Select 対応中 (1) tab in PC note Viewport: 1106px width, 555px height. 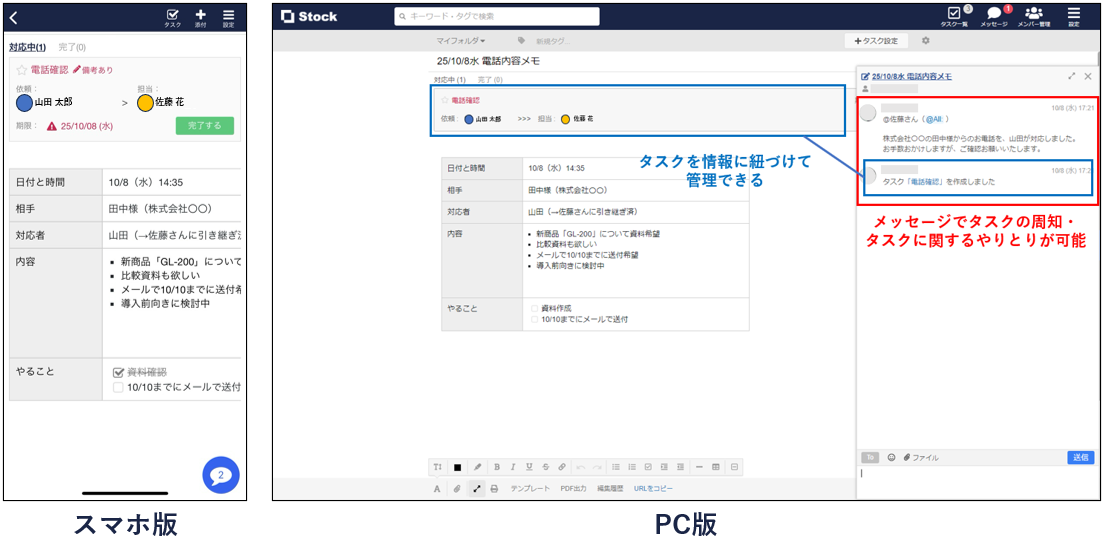pos(449,80)
